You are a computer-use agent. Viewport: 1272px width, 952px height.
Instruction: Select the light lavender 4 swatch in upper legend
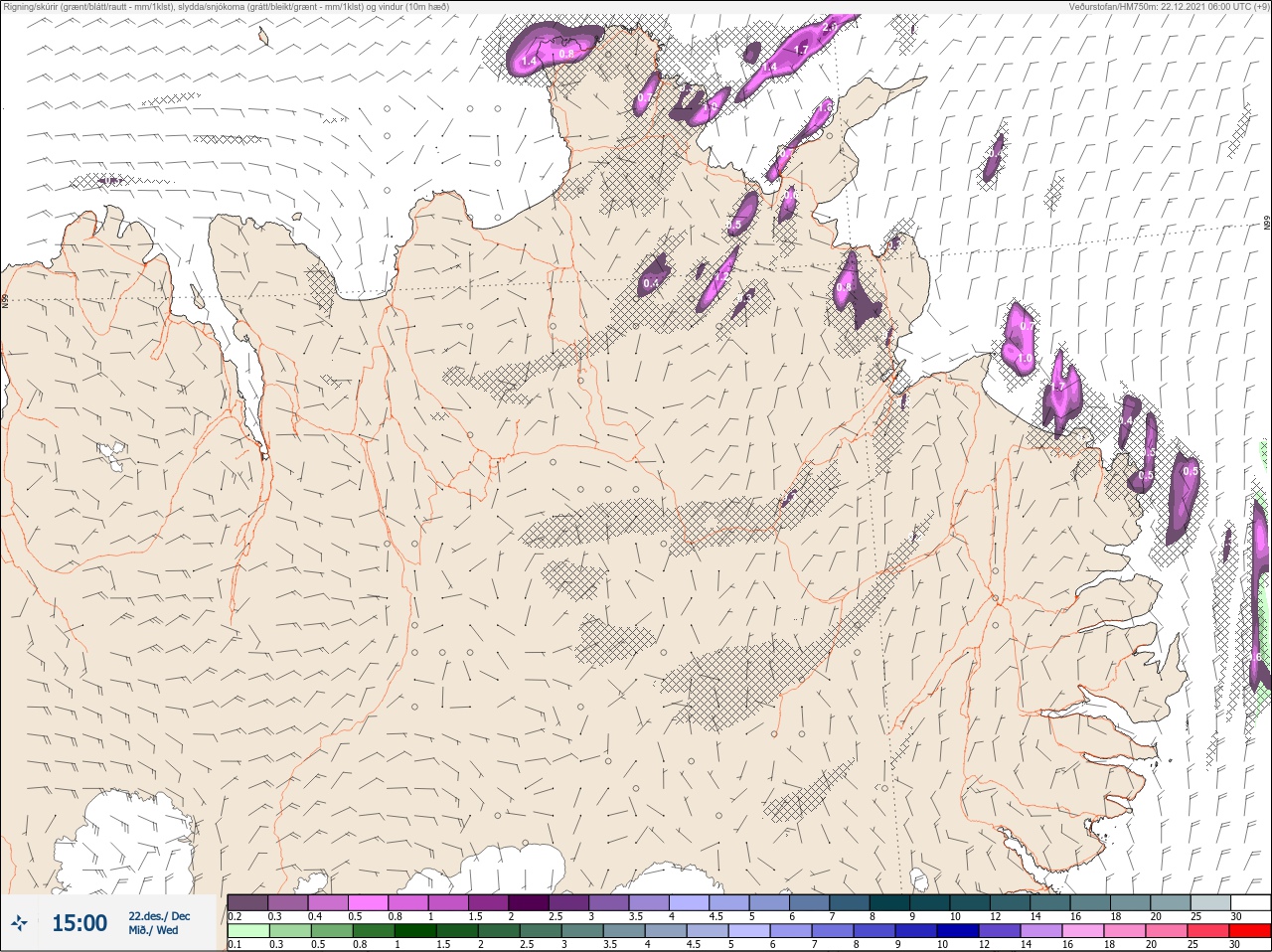click(689, 902)
